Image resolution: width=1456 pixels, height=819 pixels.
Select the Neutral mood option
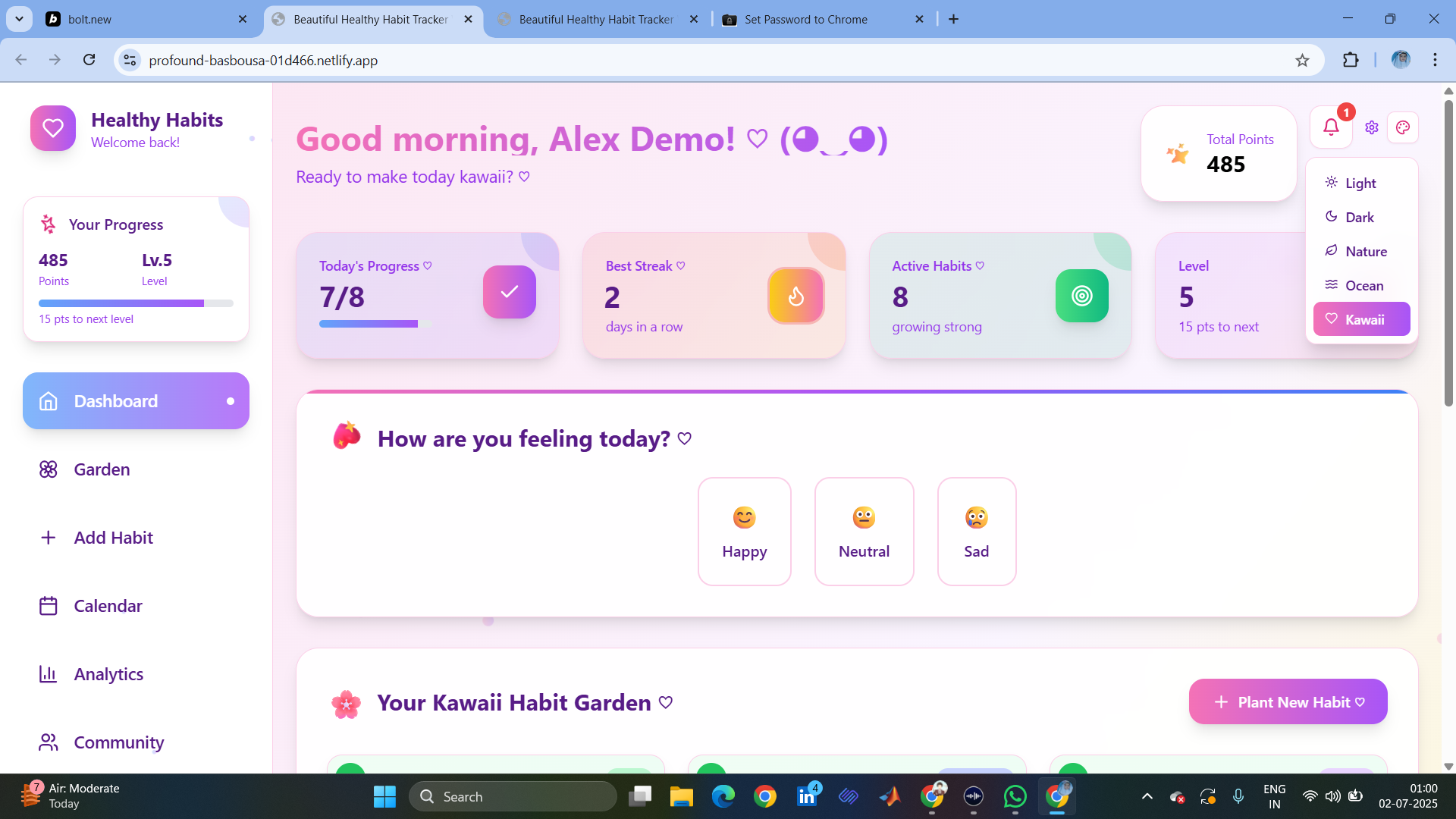(864, 532)
